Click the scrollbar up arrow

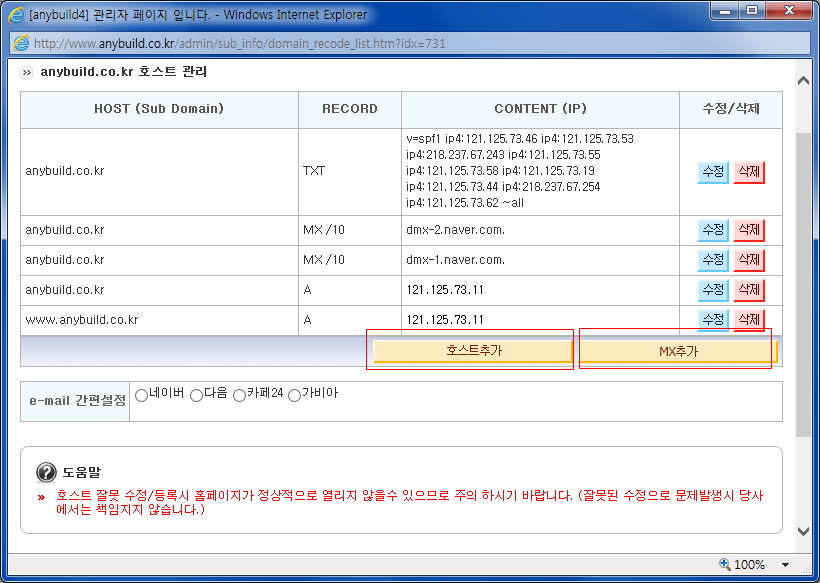coord(803,81)
